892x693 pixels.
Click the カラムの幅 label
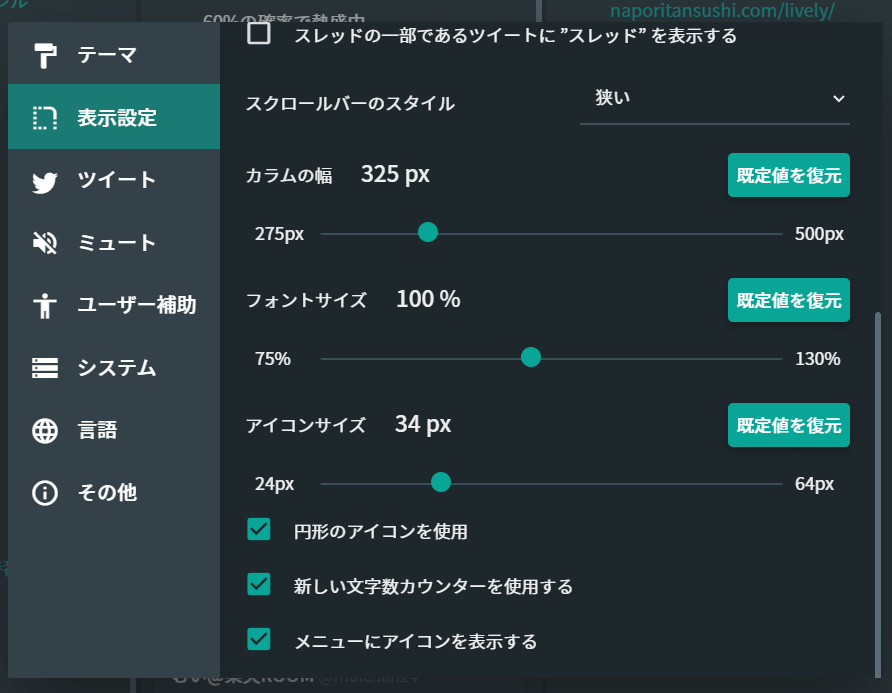(x=289, y=175)
